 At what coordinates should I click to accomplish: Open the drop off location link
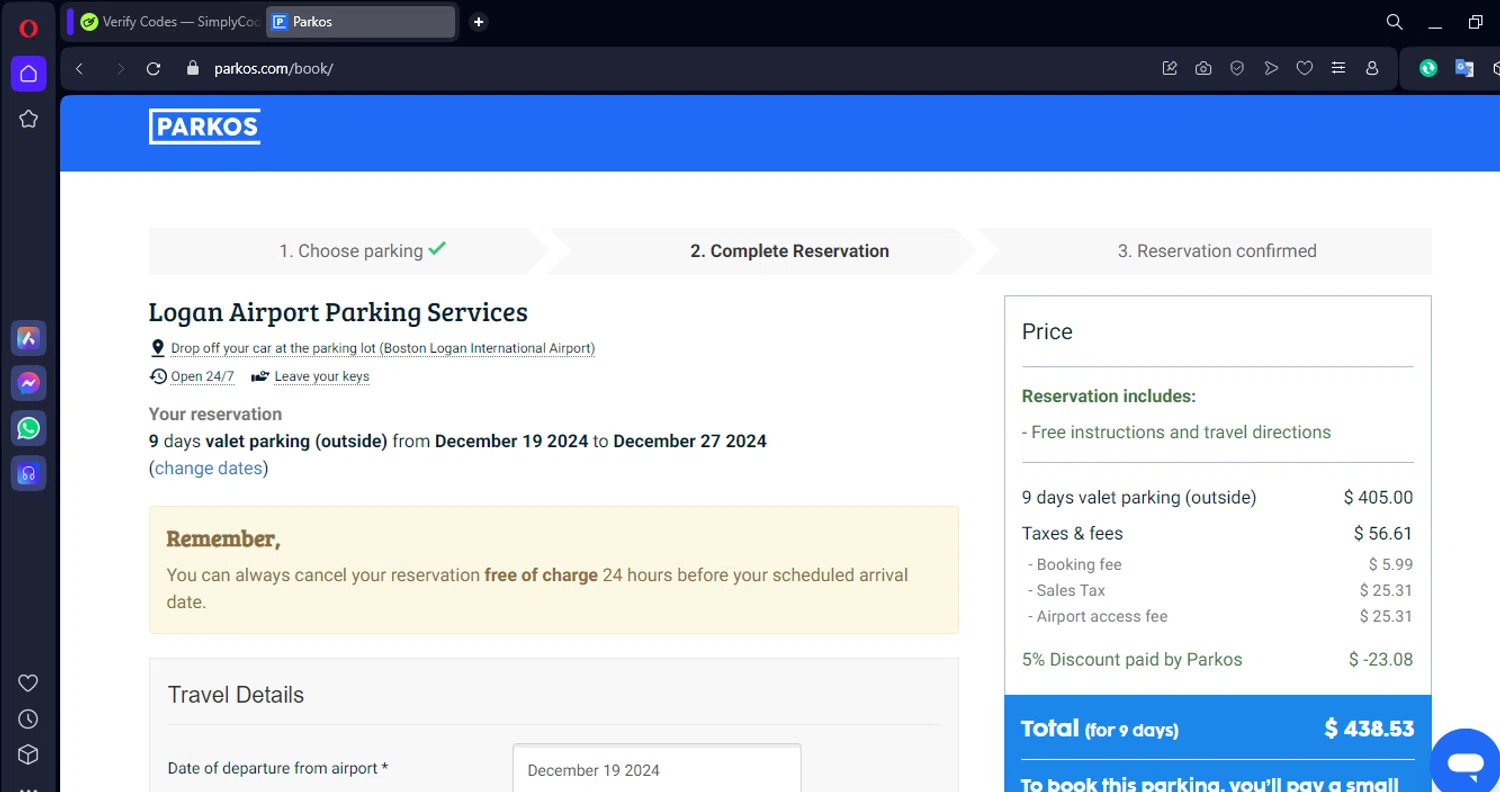[x=383, y=348]
